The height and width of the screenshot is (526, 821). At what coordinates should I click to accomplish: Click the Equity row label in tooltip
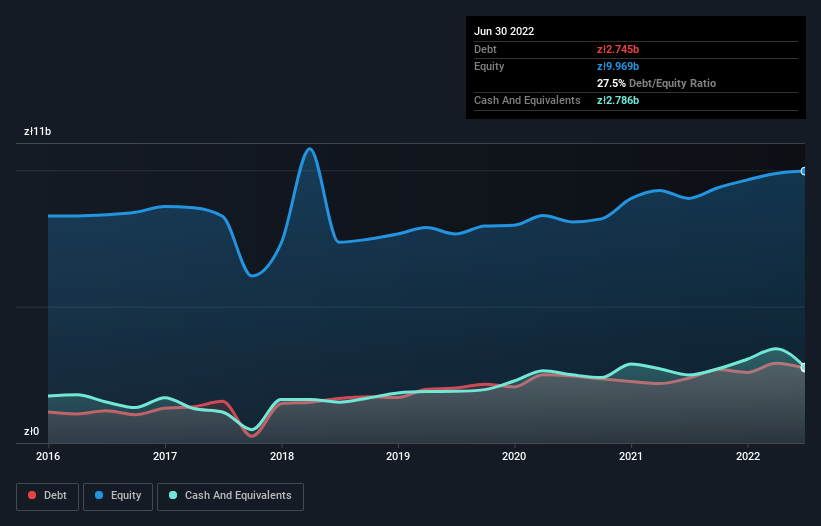489,66
